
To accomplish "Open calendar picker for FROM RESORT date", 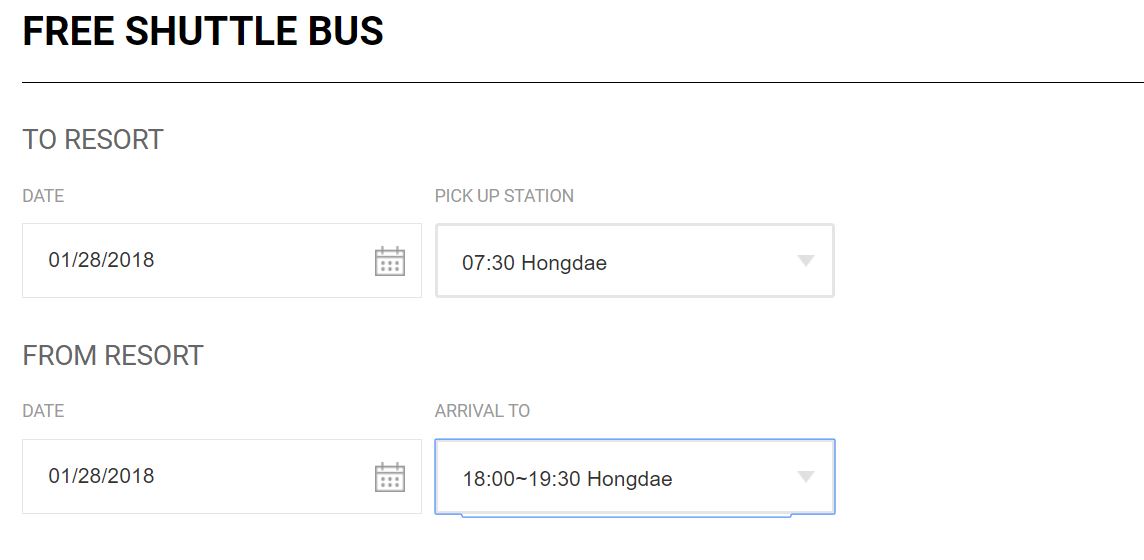I will coord(389,477).
